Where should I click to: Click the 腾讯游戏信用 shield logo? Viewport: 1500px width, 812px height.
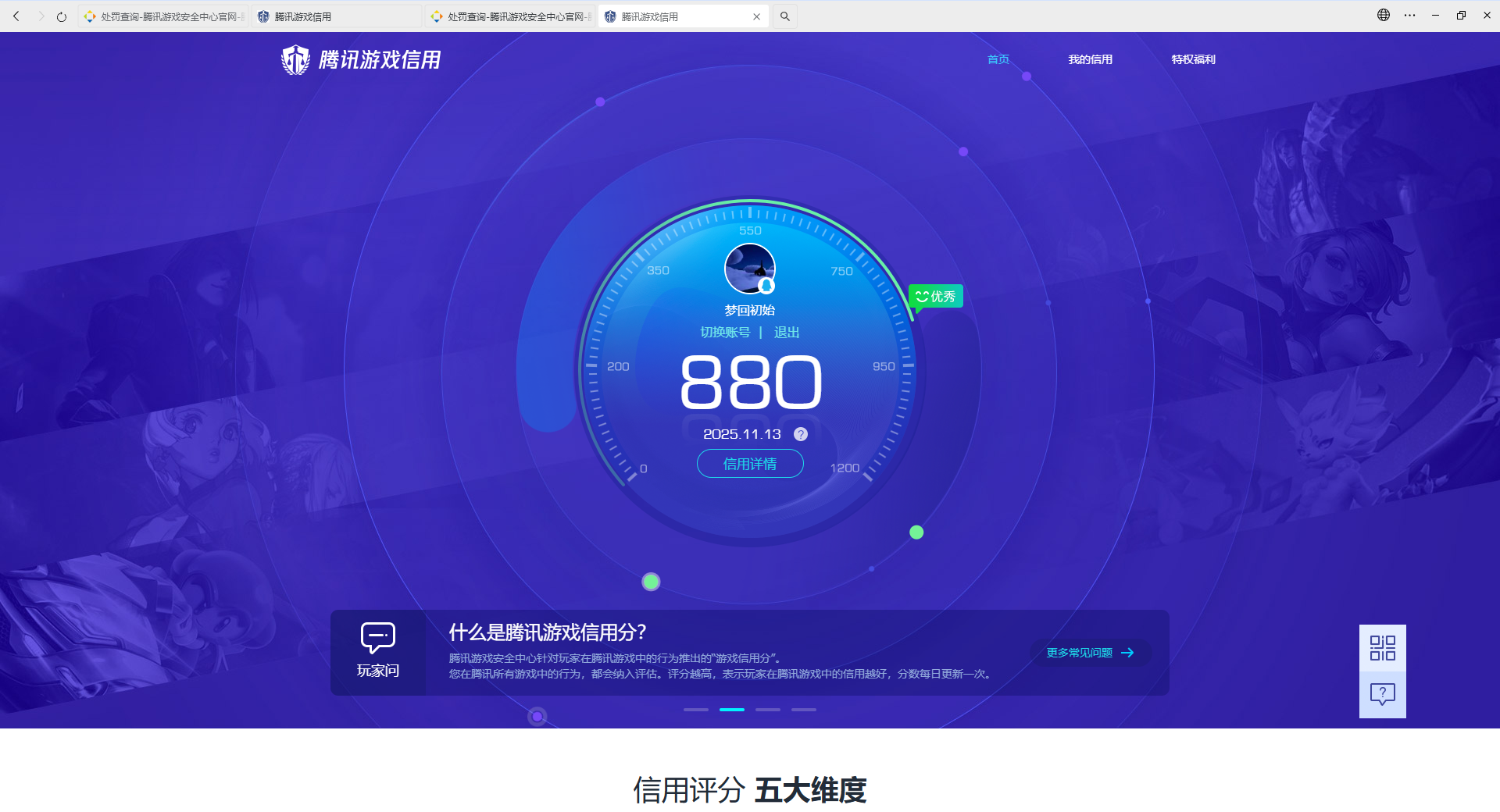click(295, 59)
